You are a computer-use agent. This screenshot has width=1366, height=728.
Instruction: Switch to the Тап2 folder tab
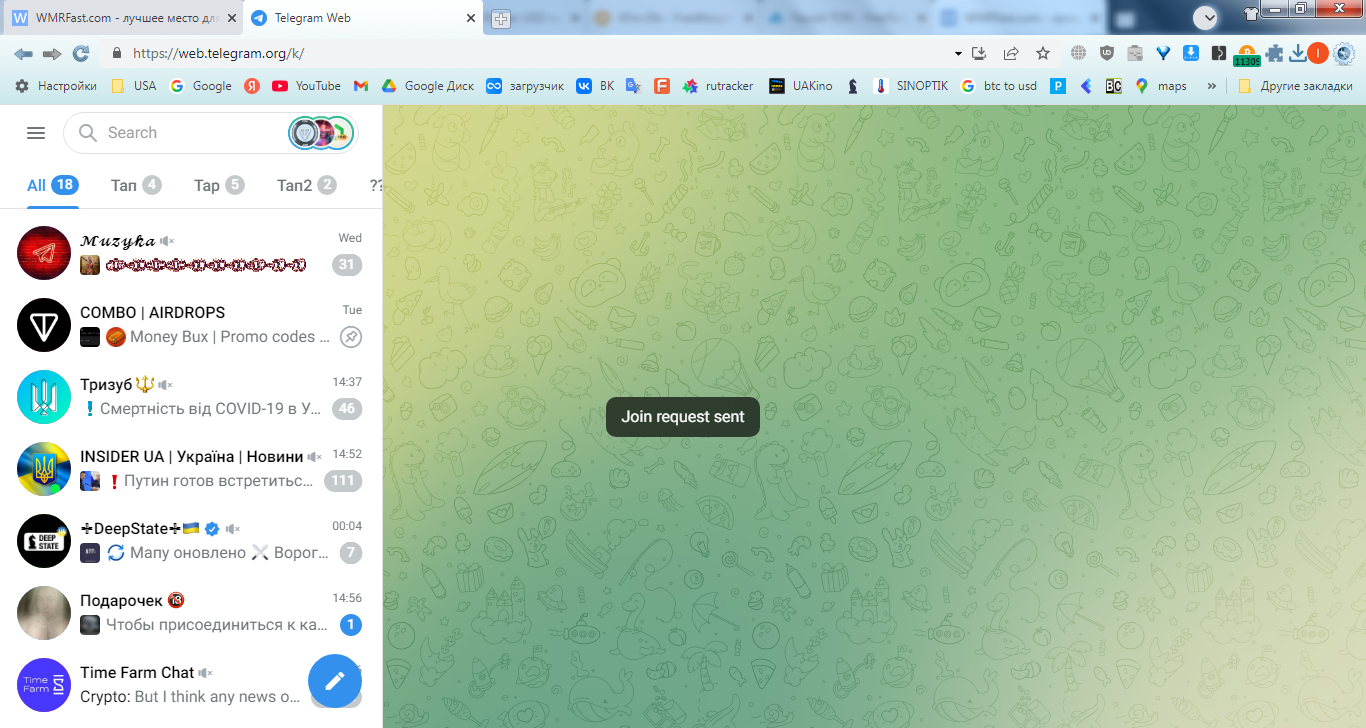[306, 185]
